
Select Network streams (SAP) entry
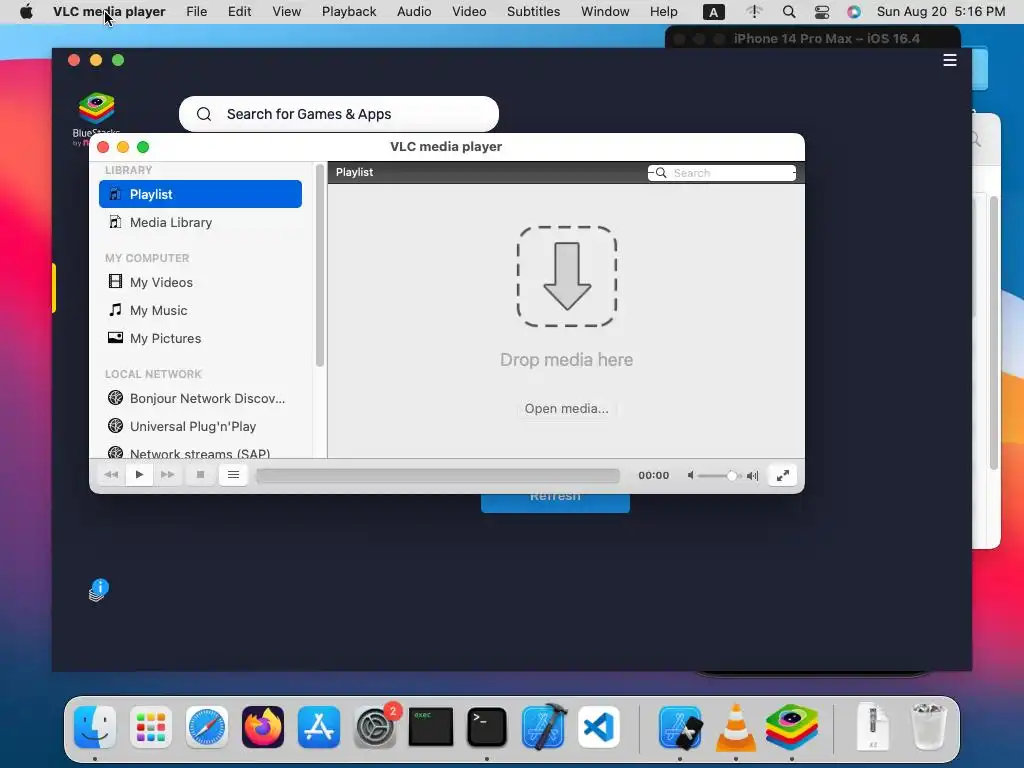[200, 452]
